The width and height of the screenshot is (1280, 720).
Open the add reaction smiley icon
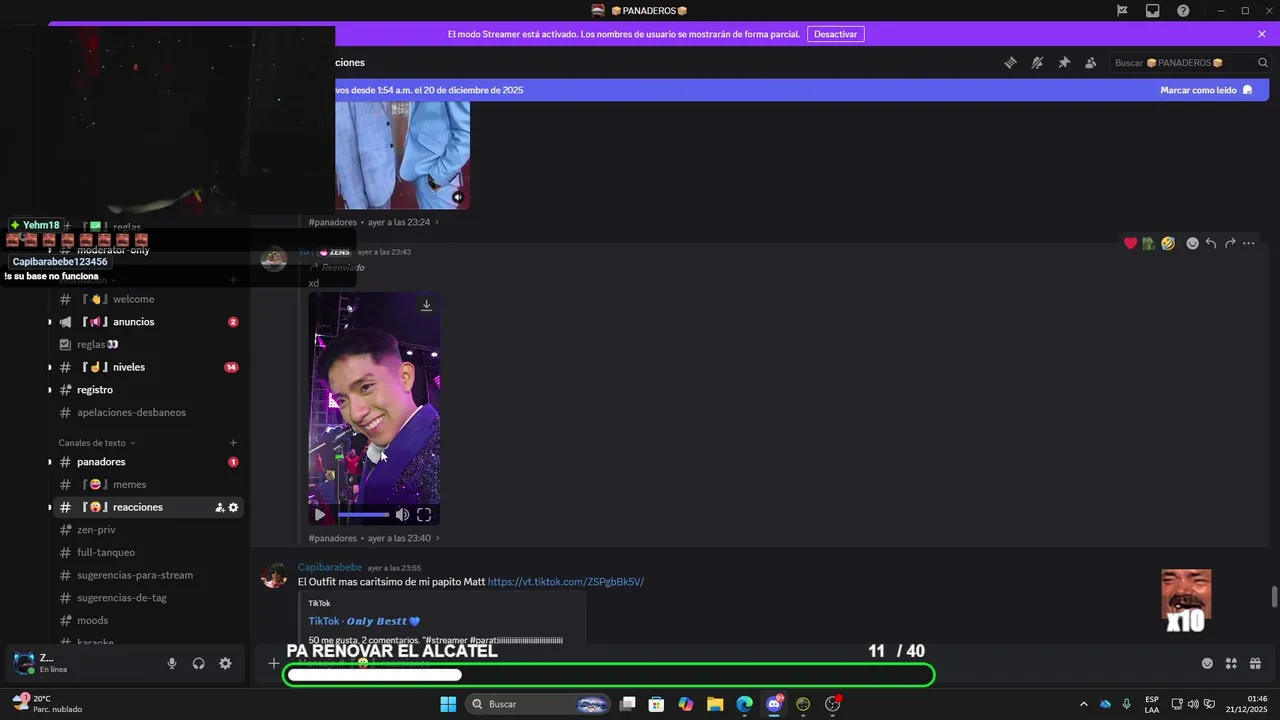pos(1192,243)
